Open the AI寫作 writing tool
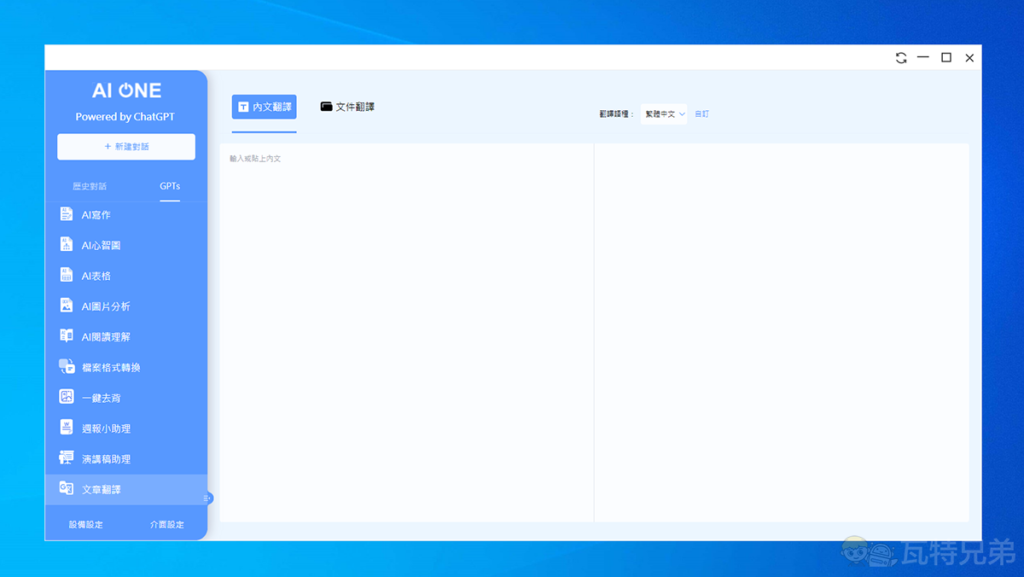This screenshot has height=577, width=1024. [96, 215]
